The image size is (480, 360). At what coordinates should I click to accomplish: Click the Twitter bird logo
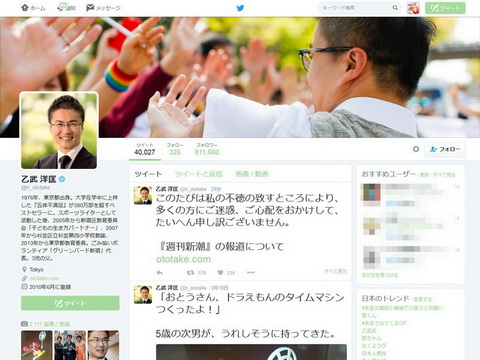click(x=240, y=8)
